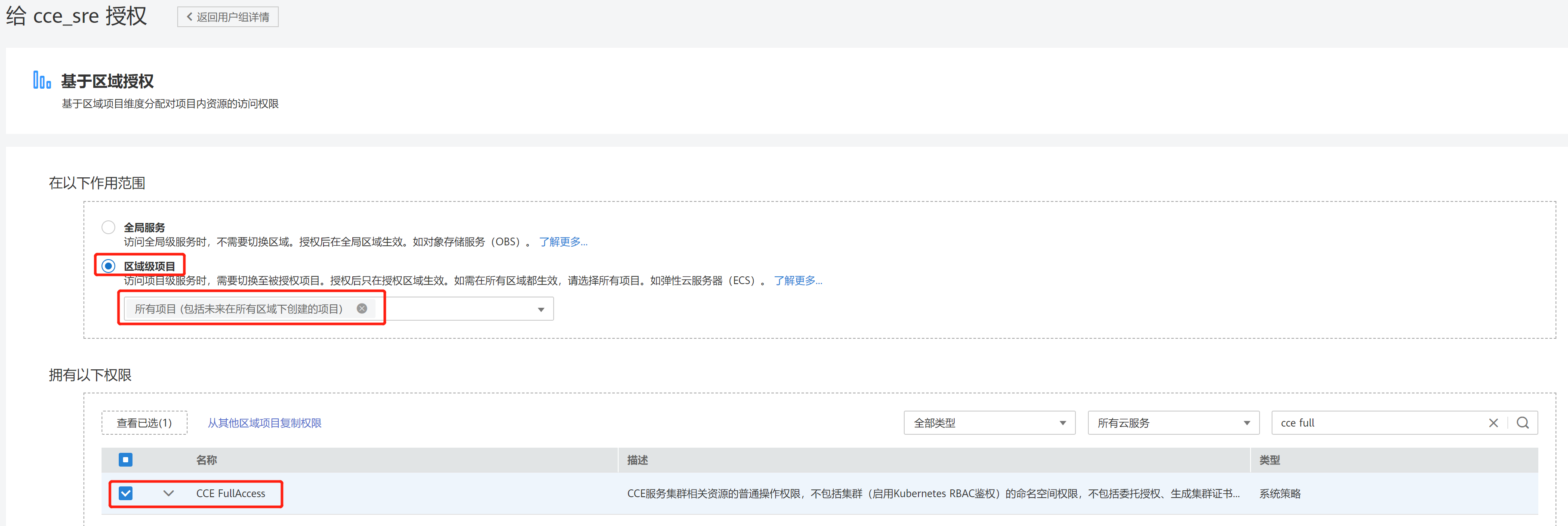Click 返回用户组详情 back button
Image resolution: width=1568 pixels, height=526 pixels.
point(228,17)
